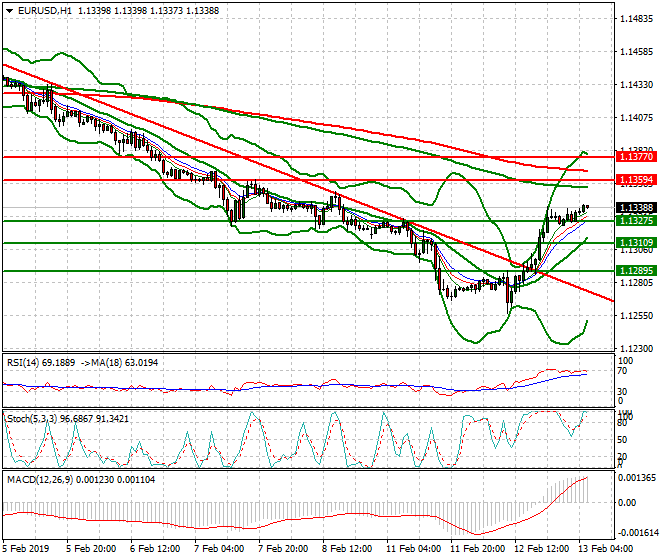This screenshot has width=660, height=560.
Task: Click the 1.12550 price scale value
Action: [x=637, y=315]
